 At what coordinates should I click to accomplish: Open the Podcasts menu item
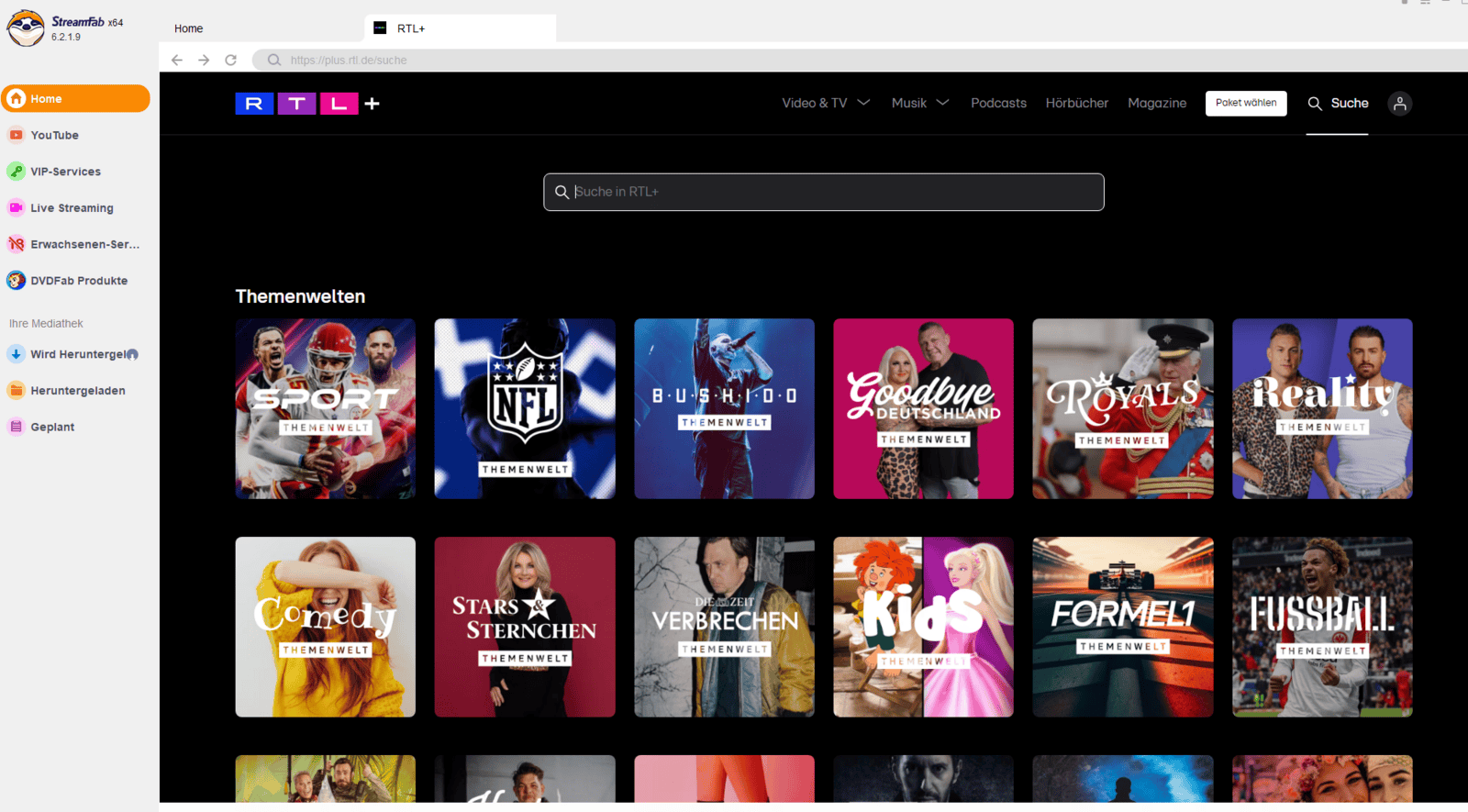pyautogui.click(x=998, y=103)
